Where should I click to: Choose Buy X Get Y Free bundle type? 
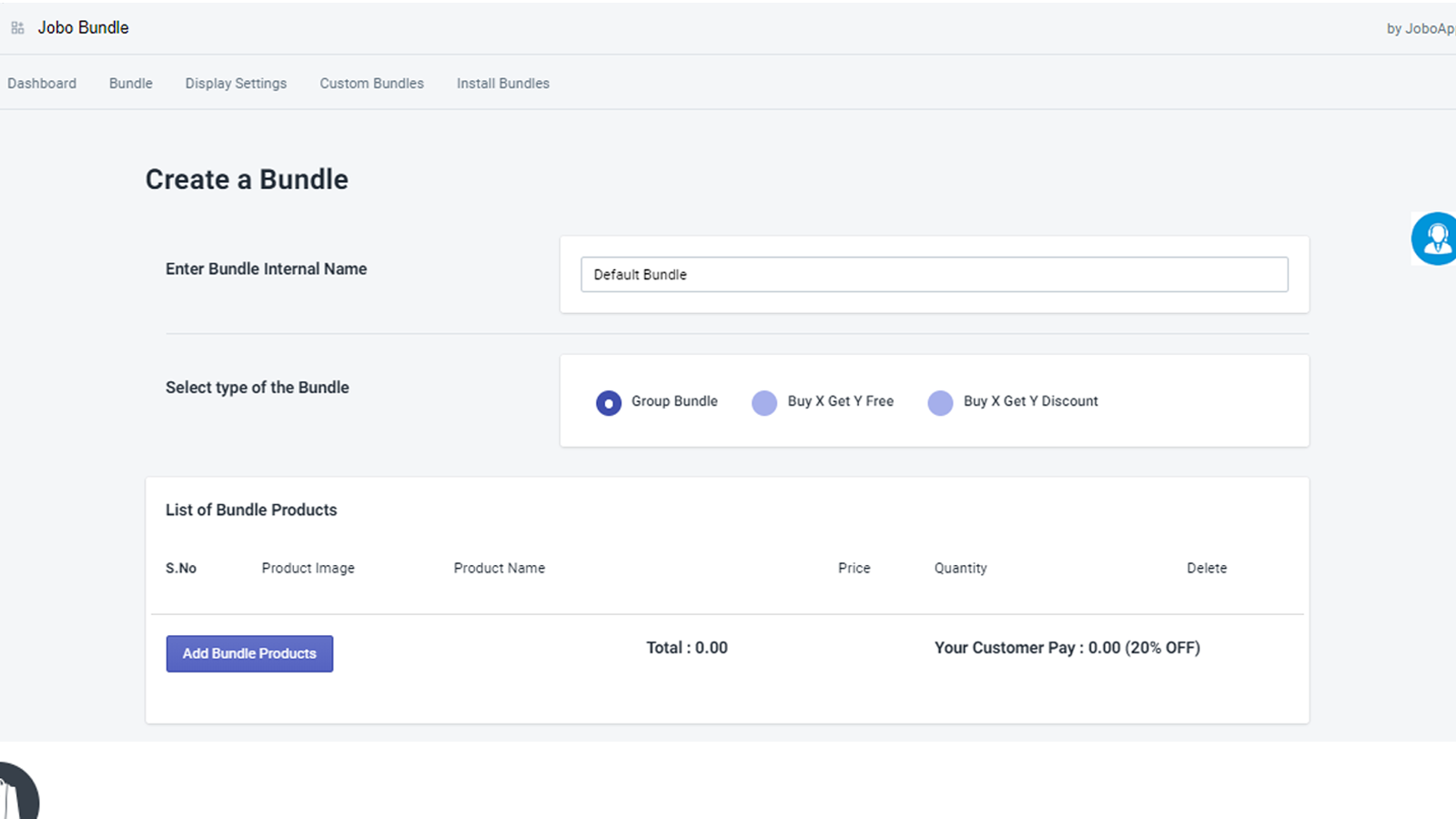764,402
